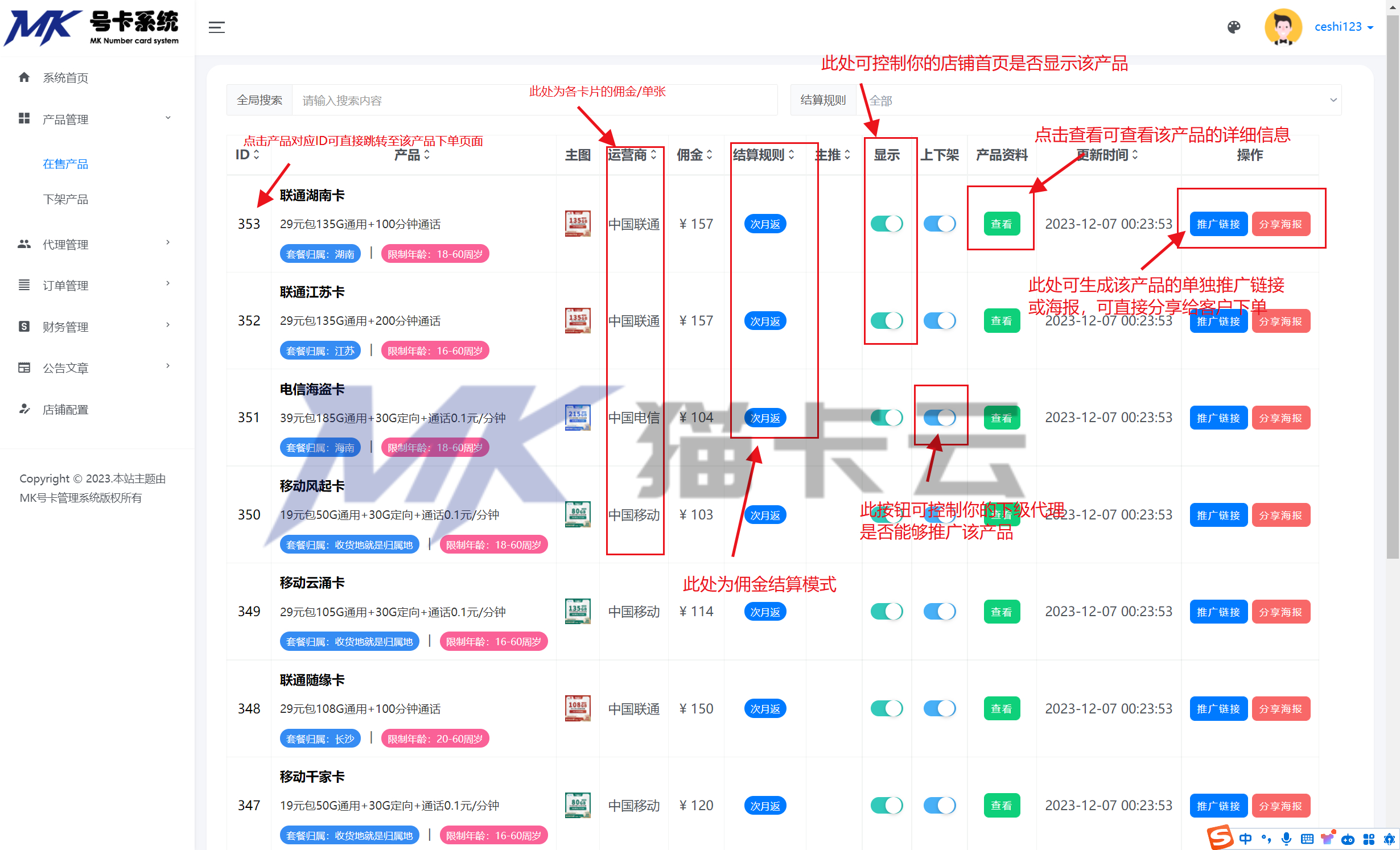Click the 产品管理 grid icon
The image size is (1400, 850).
(x=24, y=118)
